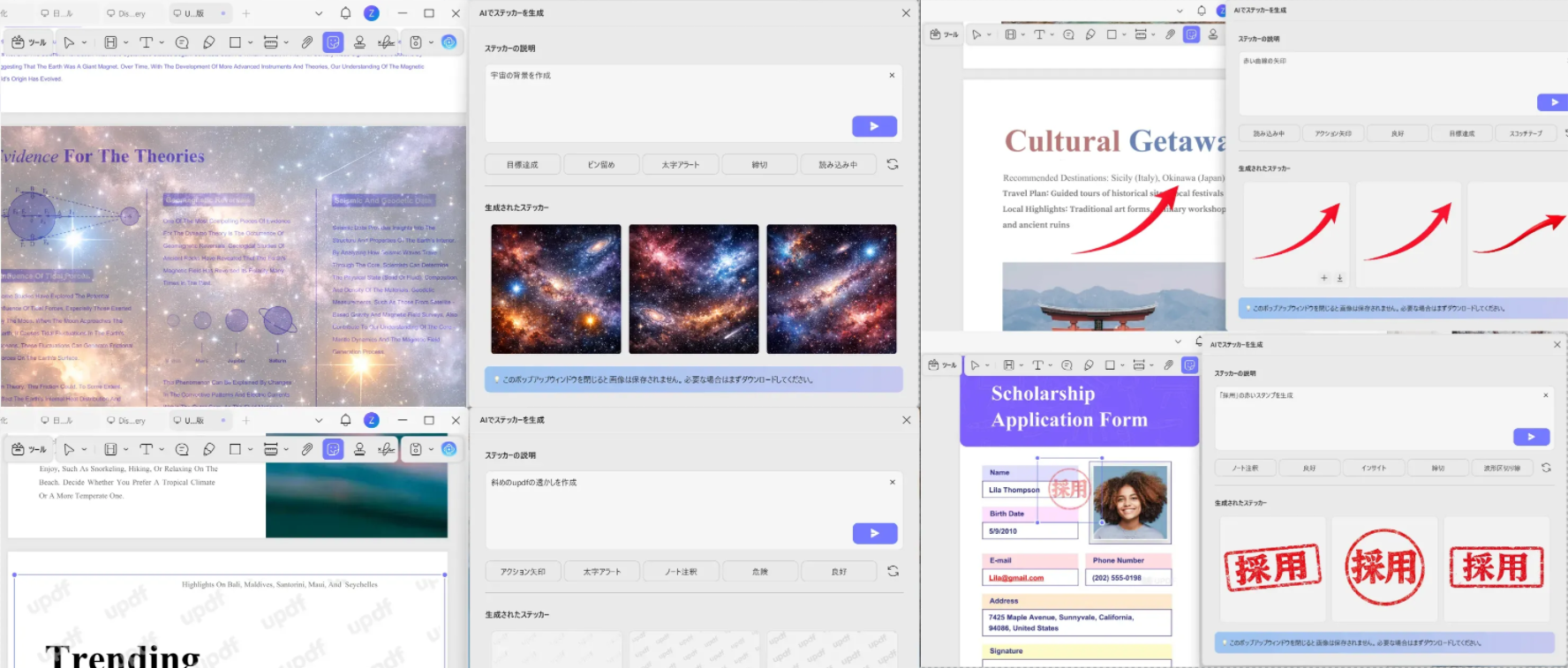
Task: Choose the 危険 suggestion chip
Action: tap(759, 572)
